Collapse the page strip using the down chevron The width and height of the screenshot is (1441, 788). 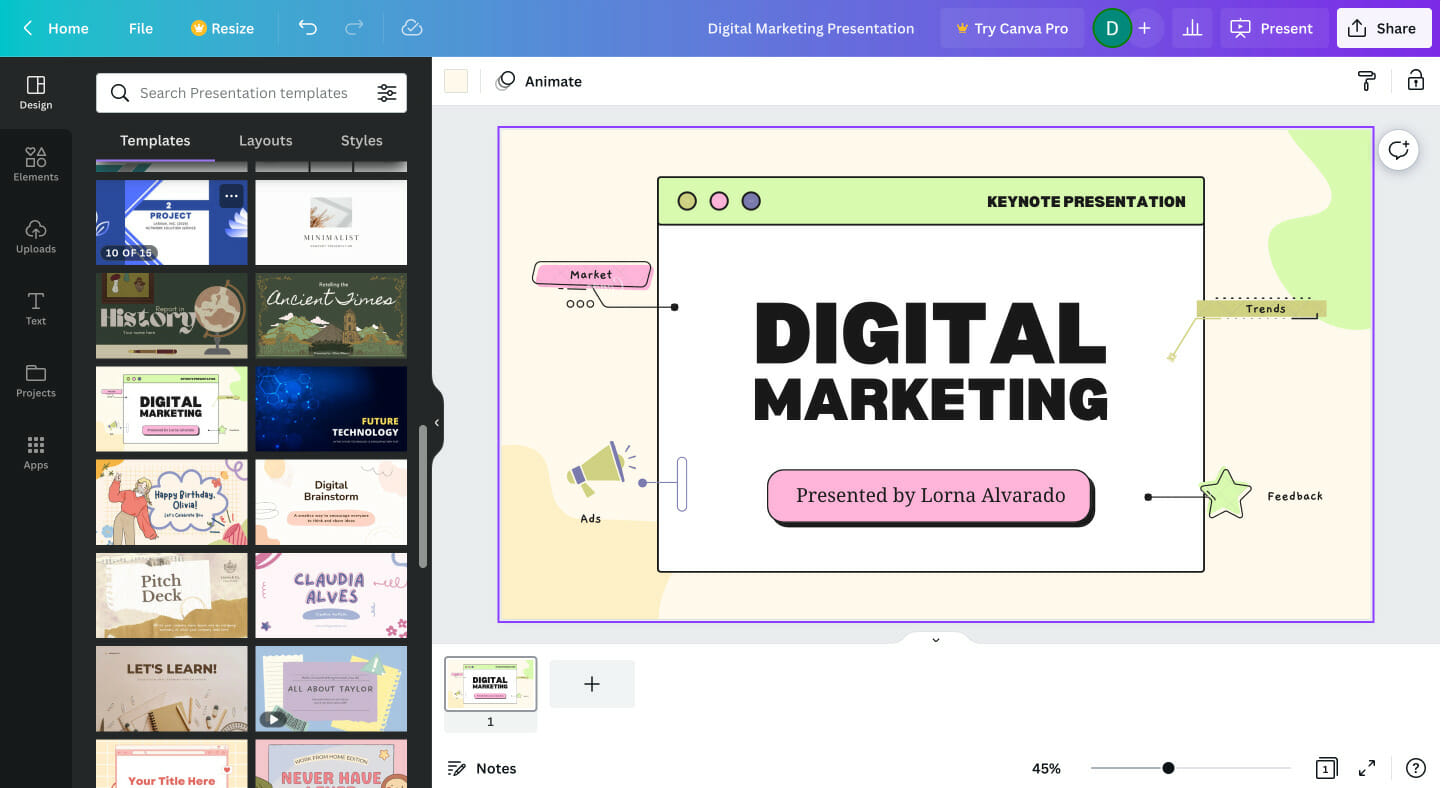click(935, 639)
